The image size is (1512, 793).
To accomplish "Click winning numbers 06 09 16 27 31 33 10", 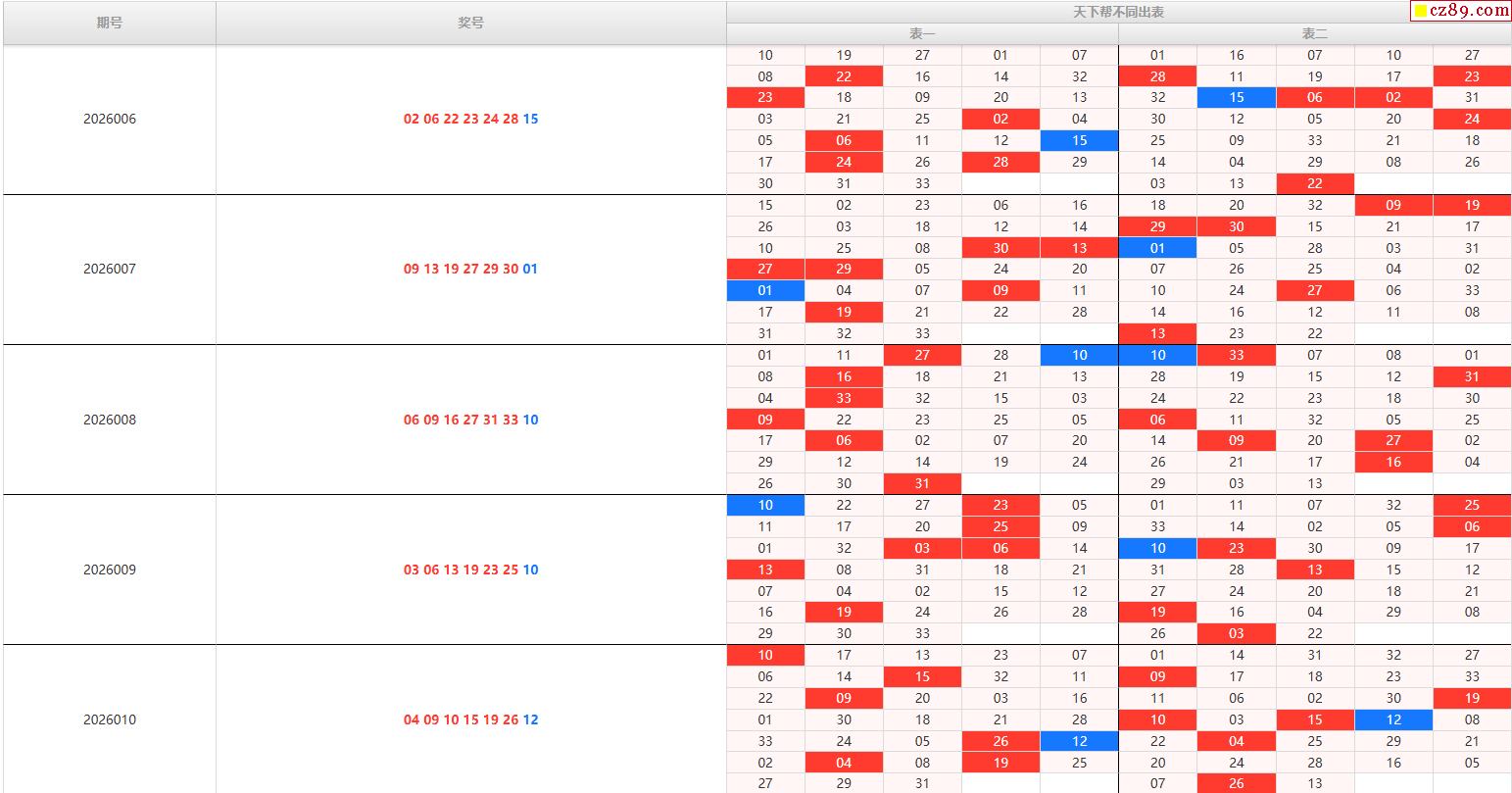I will coord(470,420).
